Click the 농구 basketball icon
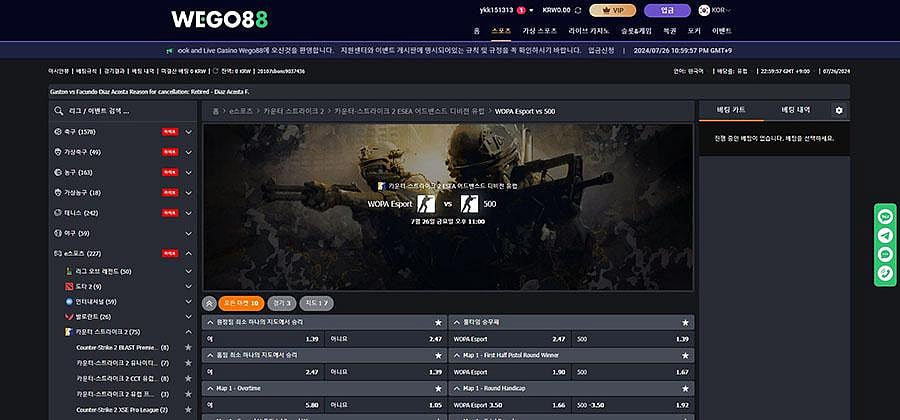Viewport: 900px width, 420px height. point(57,172)
